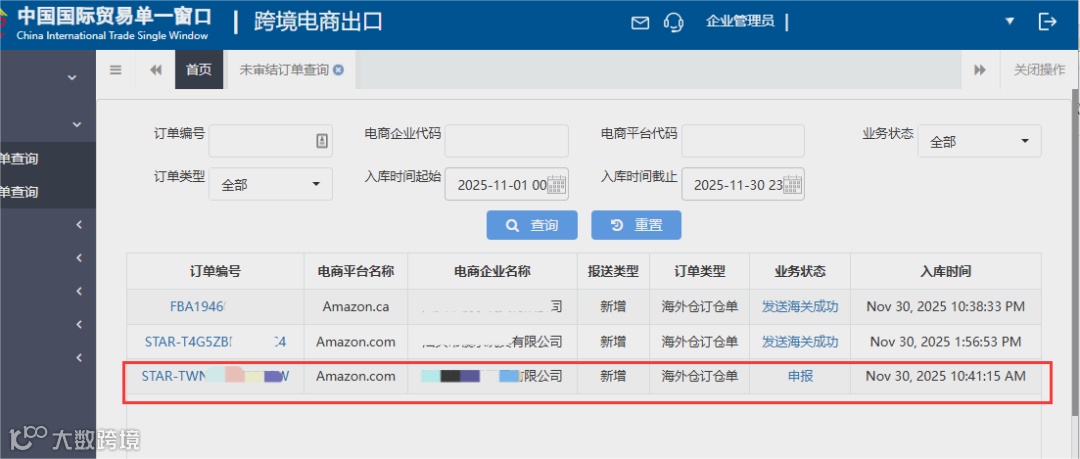Click the 申报 status link
The height and width of the screenshot is (459, 1080).
(800, 376)
